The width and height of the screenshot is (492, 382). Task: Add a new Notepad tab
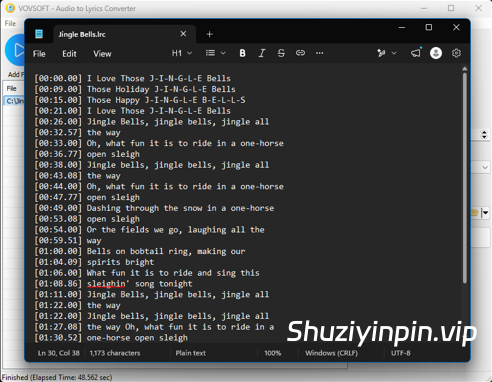pyautogui.click(x=209, y=34)
